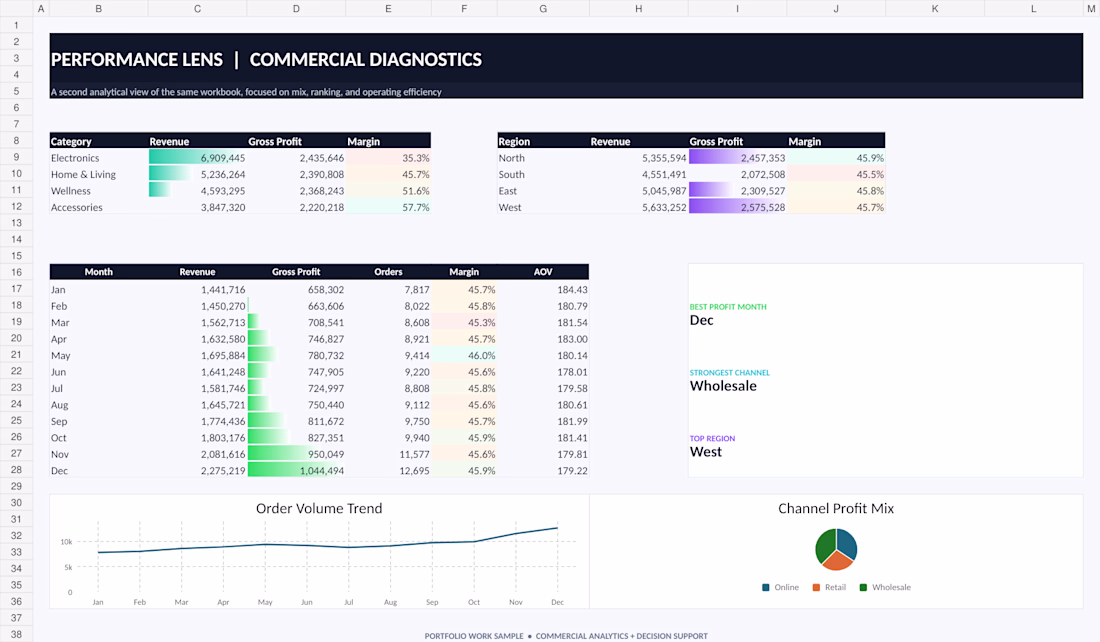Image resolution: width=1100 pixels, height=642 pixels.
Task: Select the Online legend marker
Action: click(765, 587)
